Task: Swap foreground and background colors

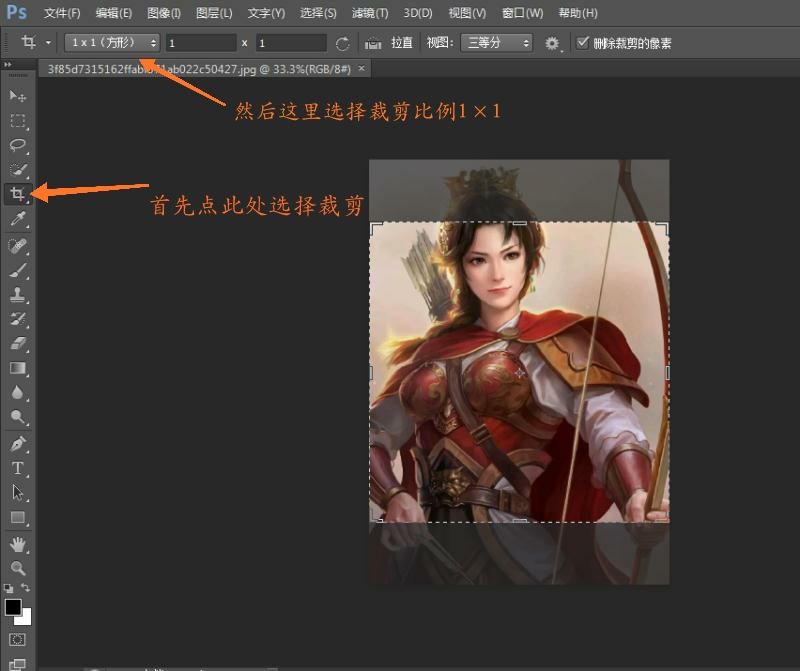Action: coord(26,587)
